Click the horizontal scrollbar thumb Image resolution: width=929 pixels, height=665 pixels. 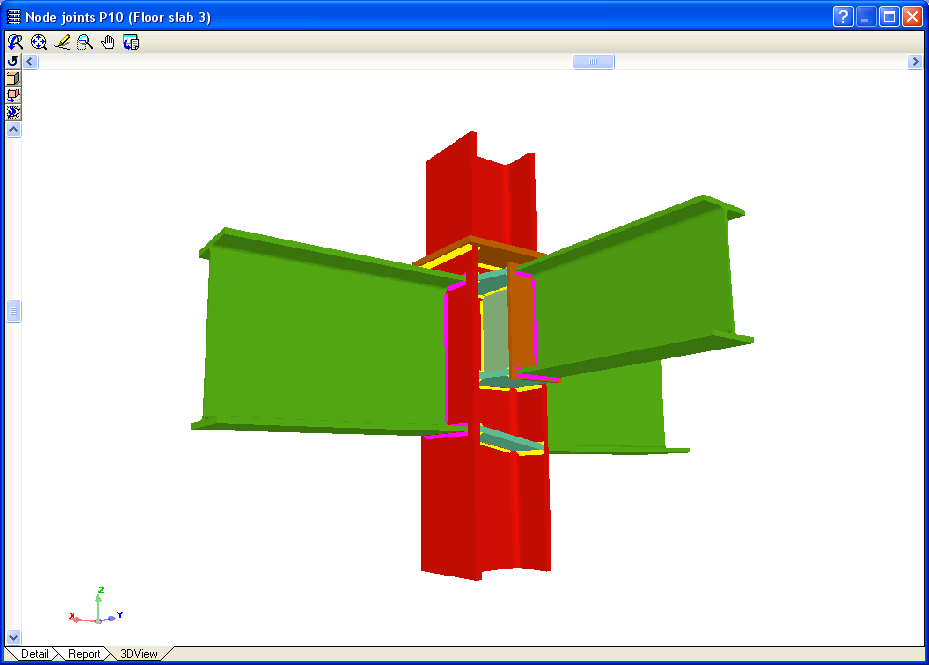coord(593,62)
